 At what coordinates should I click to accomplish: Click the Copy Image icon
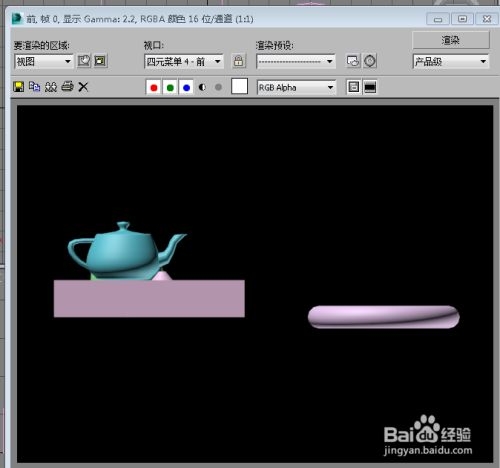click(34, 87)
